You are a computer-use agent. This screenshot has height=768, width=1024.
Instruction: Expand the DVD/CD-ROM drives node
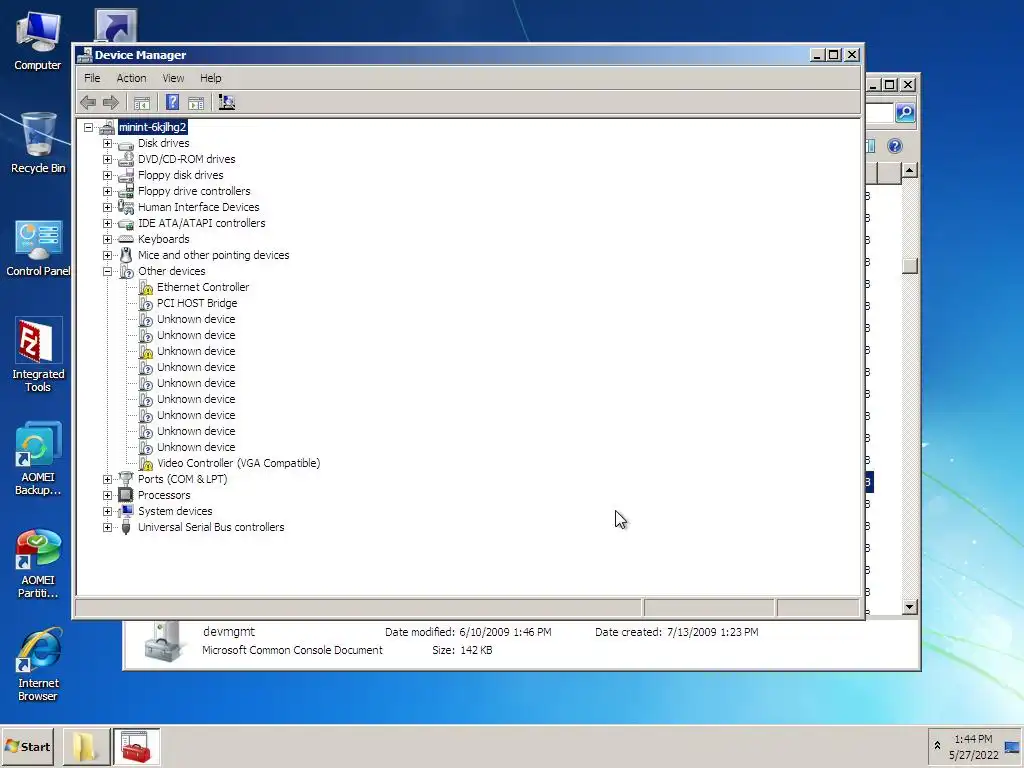tap(107, 159)
